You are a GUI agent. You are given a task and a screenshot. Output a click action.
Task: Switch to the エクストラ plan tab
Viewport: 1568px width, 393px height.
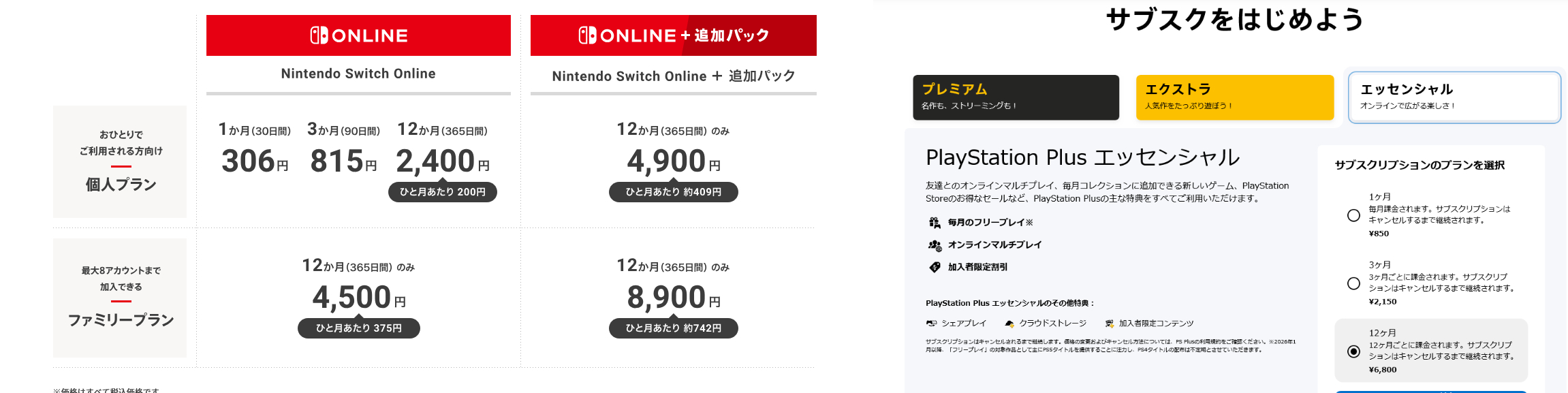(x=1234, y=97)
